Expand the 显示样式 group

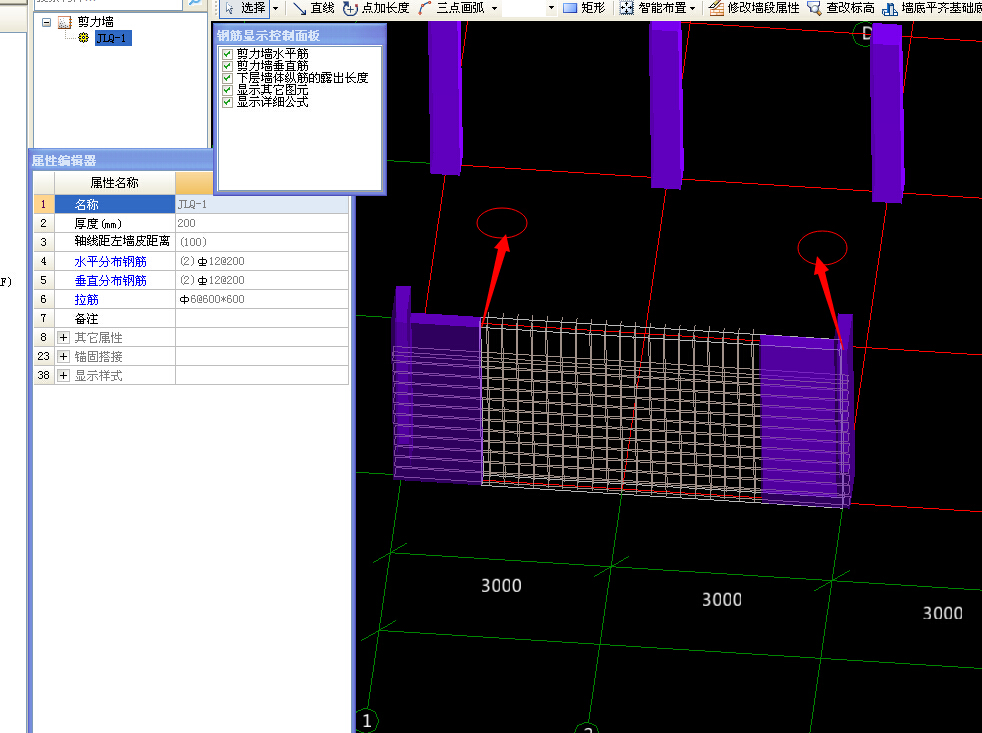coord(63,376)
